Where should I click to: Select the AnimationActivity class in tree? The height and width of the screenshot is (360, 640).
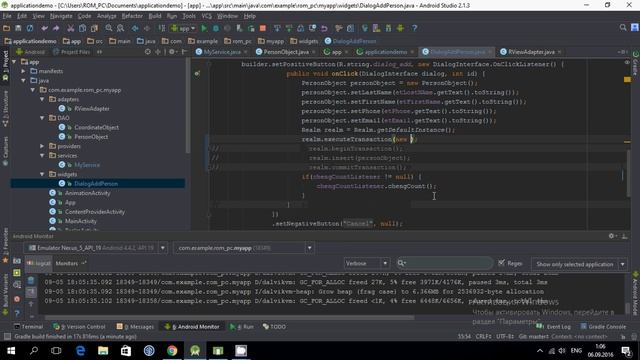point(87,193)
